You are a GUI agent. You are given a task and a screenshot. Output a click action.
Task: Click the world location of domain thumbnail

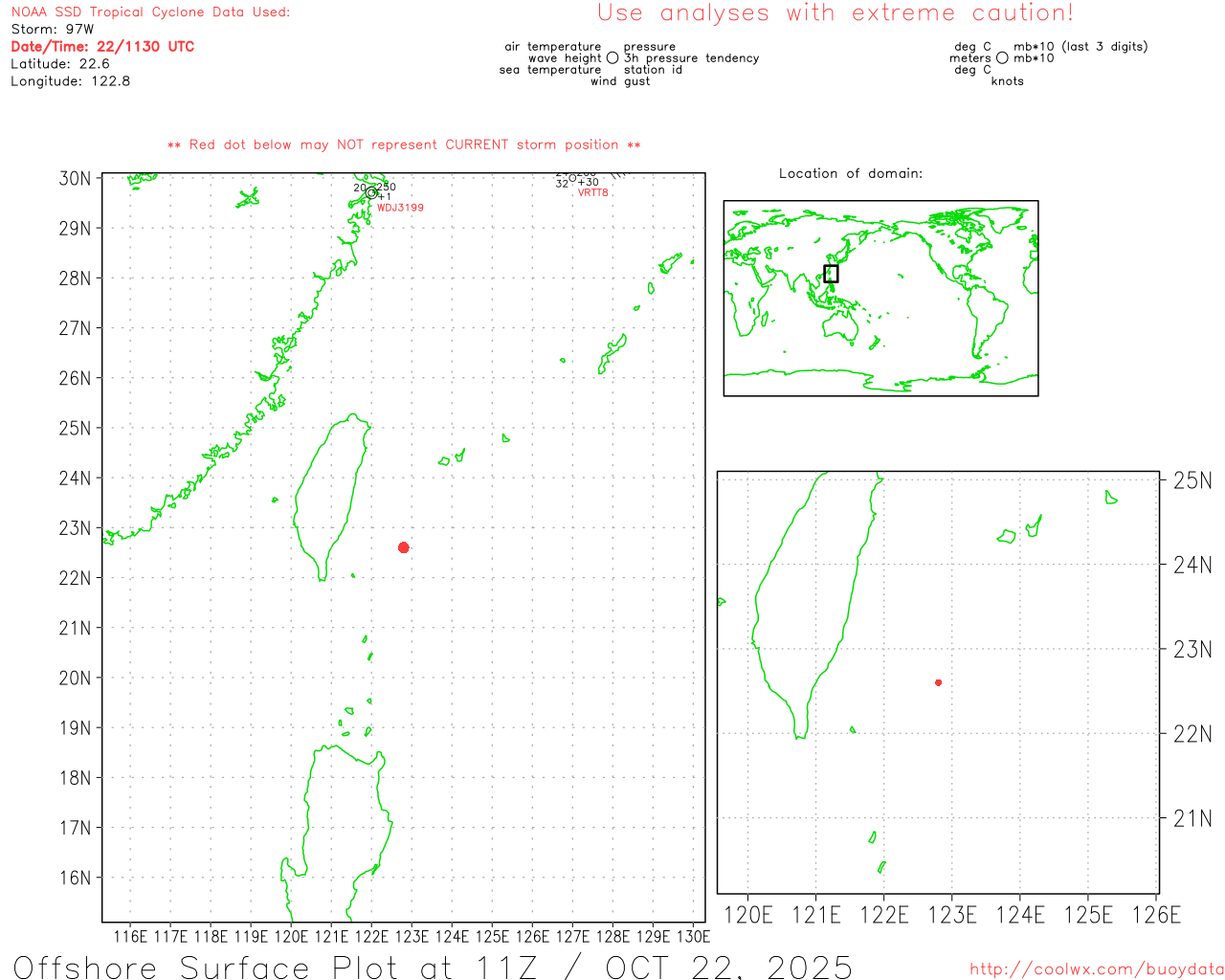880,298
